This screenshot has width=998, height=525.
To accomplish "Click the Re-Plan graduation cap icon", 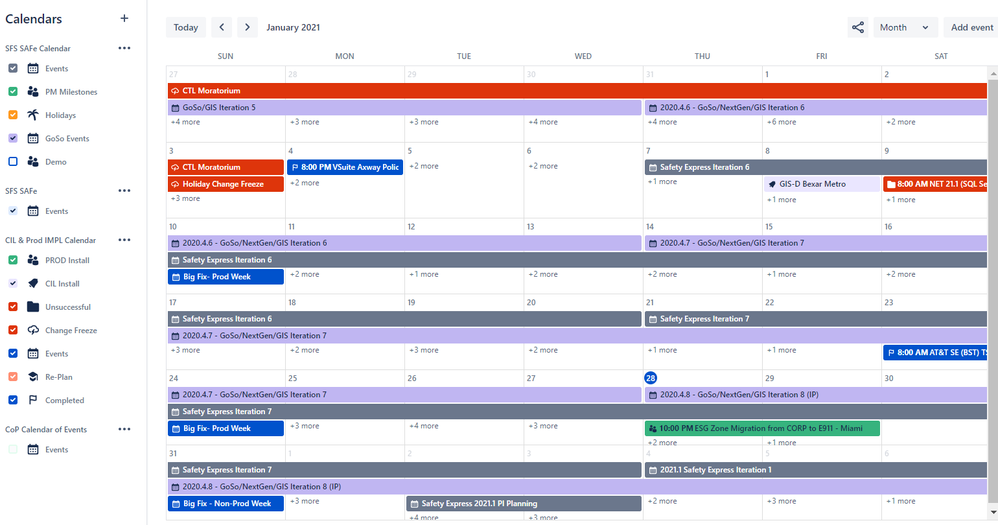I will pyautogui.click(x=33, y=377).
